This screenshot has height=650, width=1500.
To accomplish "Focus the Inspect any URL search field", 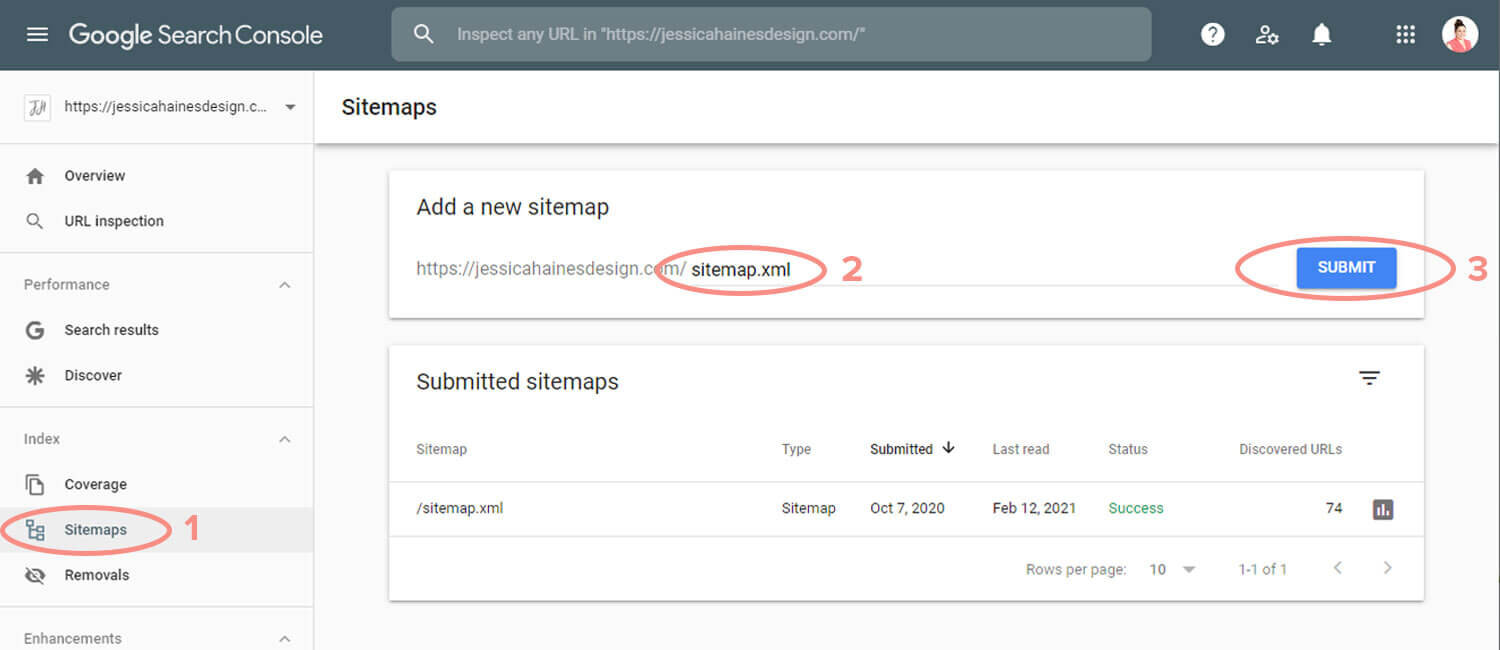I will tap(771, 35).
